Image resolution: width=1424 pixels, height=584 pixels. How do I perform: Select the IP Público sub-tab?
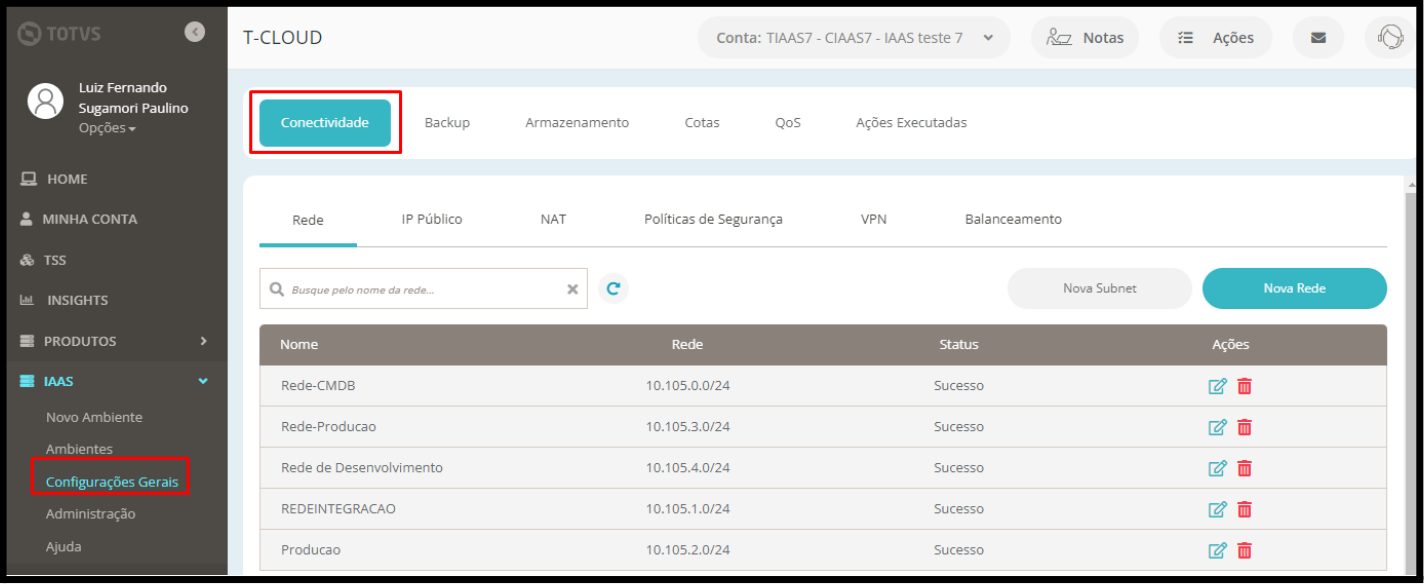432,219
